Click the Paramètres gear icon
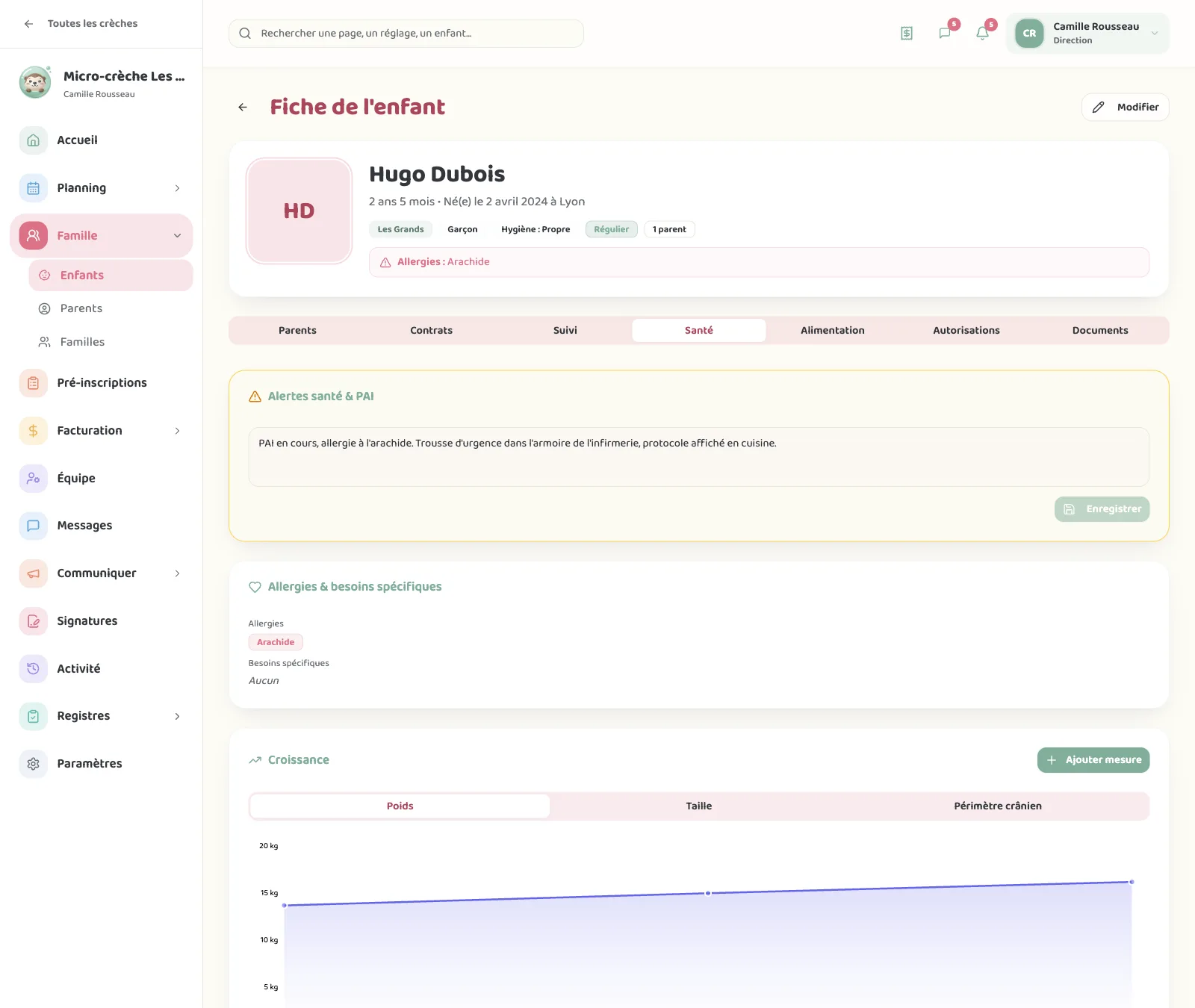The height and width of the screenshot is (1008, 1195). point(34,764)
